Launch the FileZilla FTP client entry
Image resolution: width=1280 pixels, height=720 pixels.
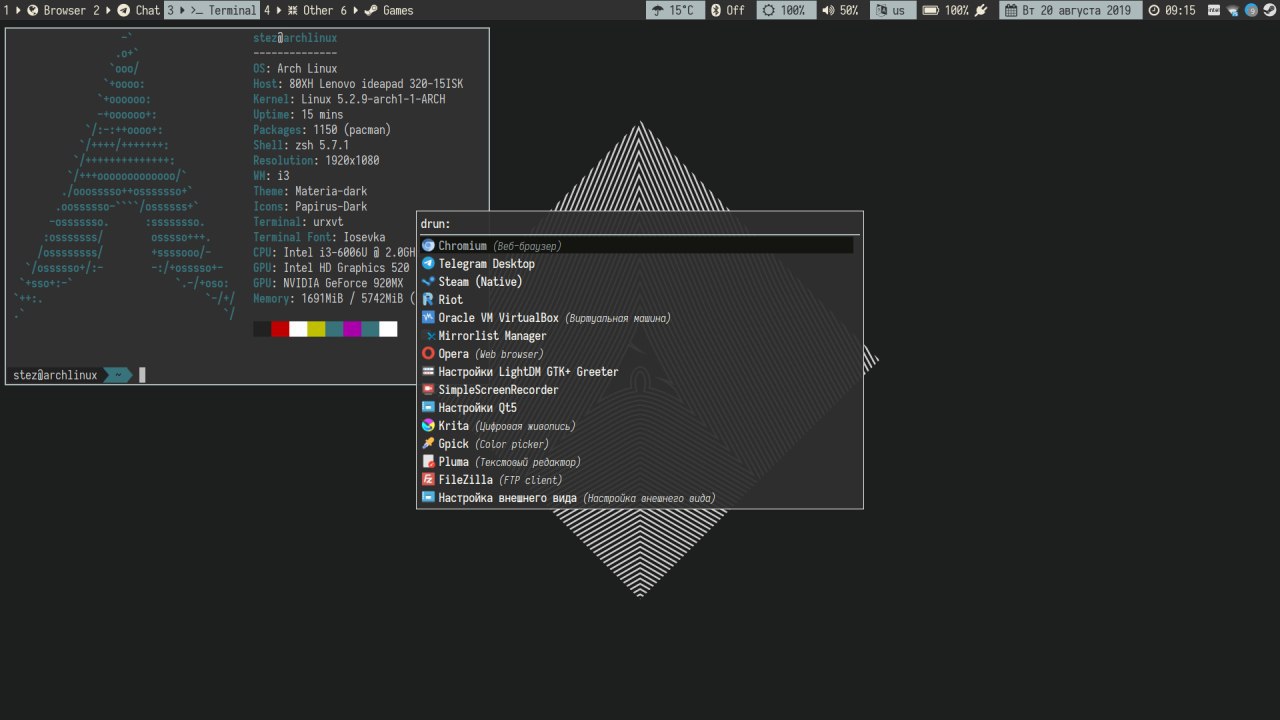point(638,480)
